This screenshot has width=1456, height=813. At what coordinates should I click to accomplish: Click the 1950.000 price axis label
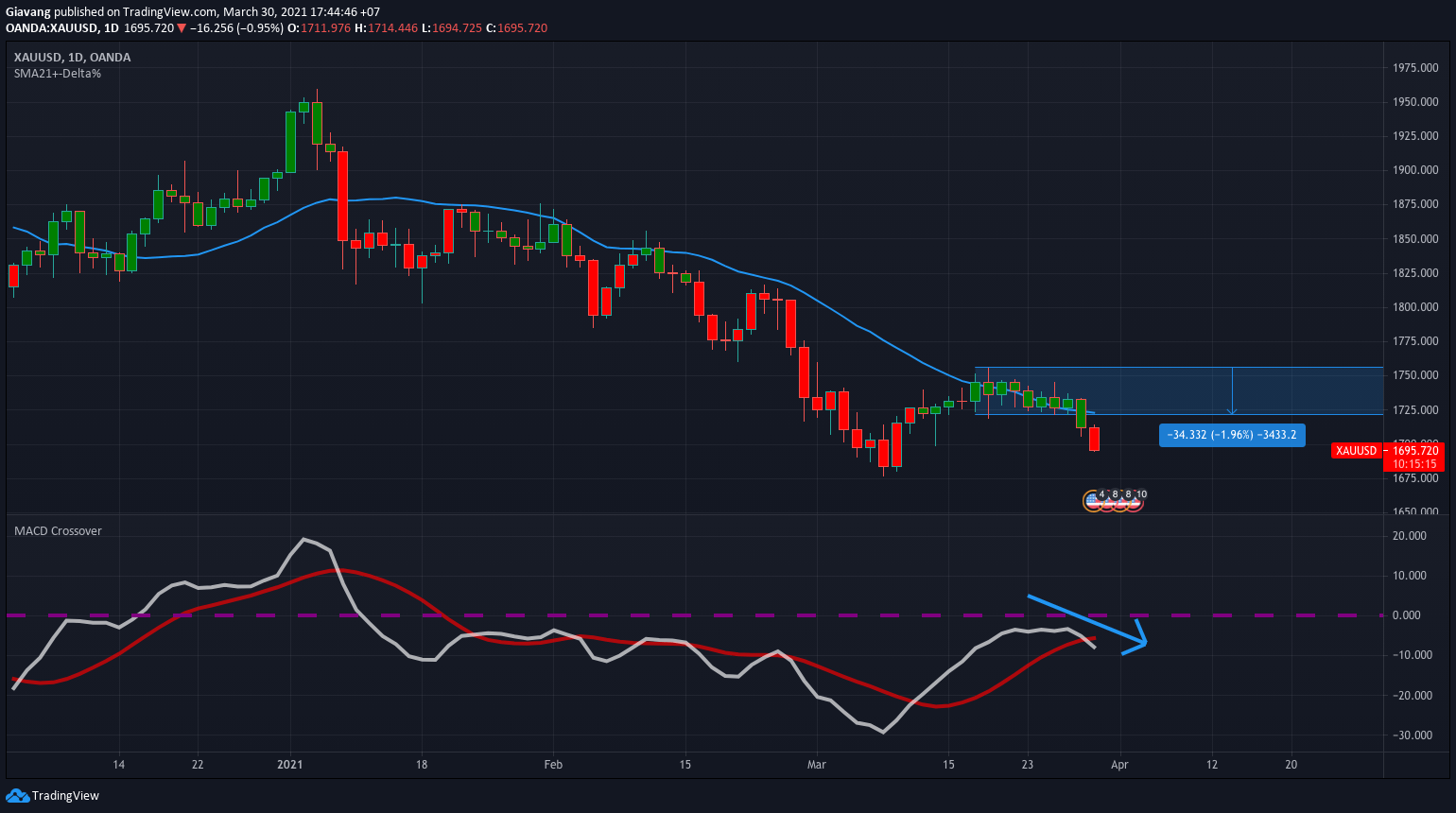click(x=1415, y=102)
